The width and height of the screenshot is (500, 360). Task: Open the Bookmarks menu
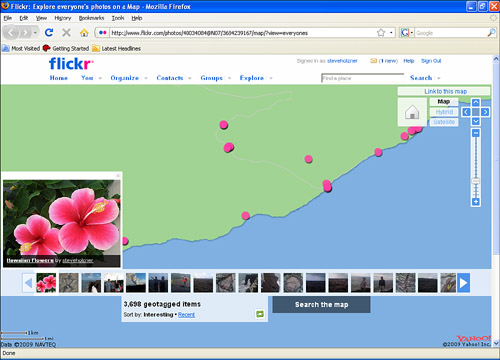(x=91, y=18)
